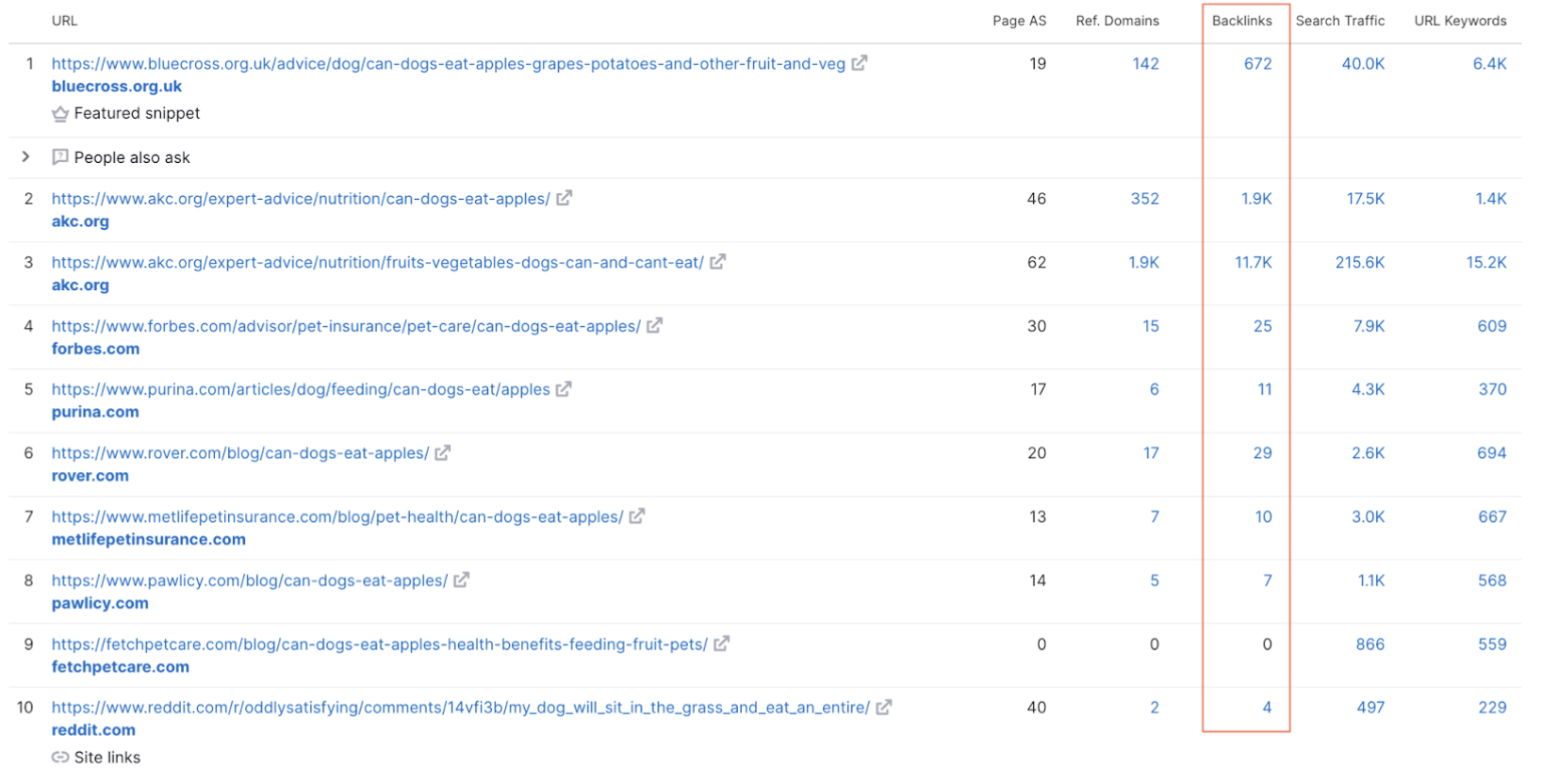Open the akc.org fruits-vegetables-dogs URL
The height and width of the screenshot is (784, 1542).
[378, 263]
